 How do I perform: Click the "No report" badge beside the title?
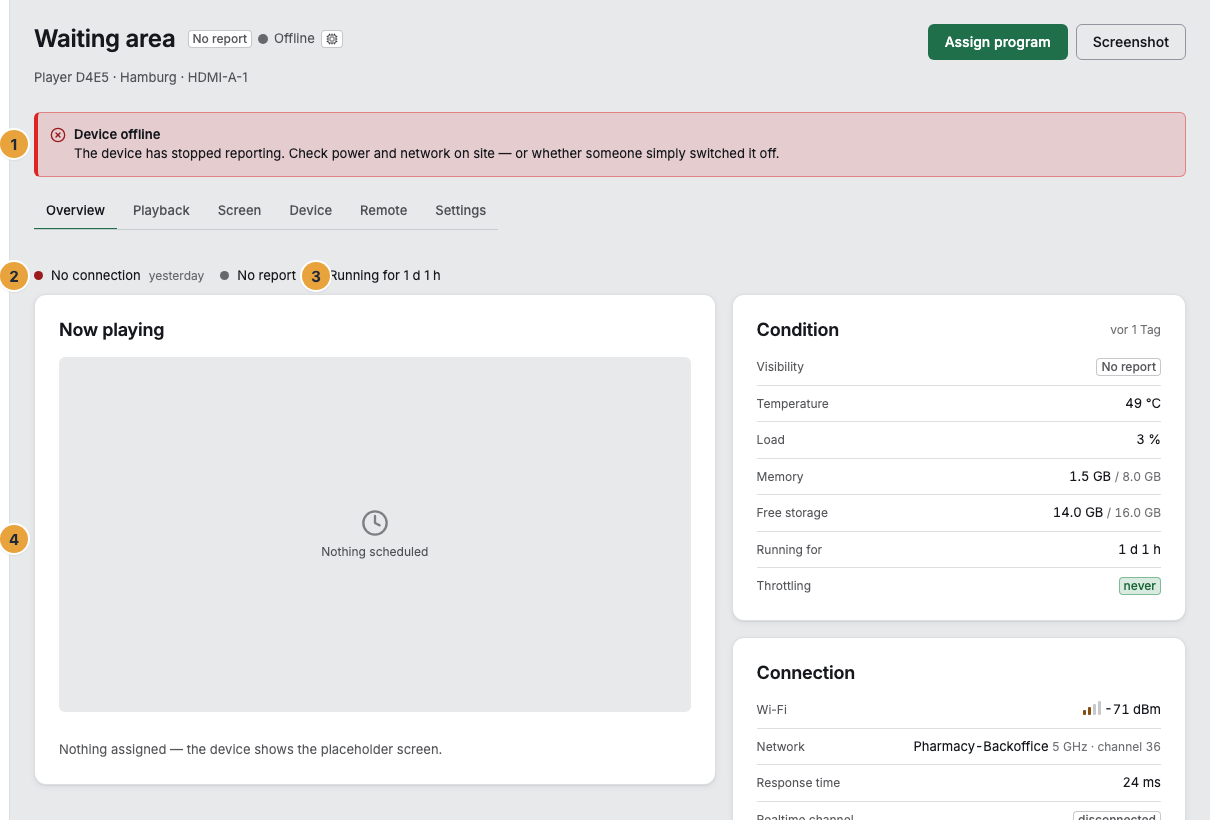[220, 39]
